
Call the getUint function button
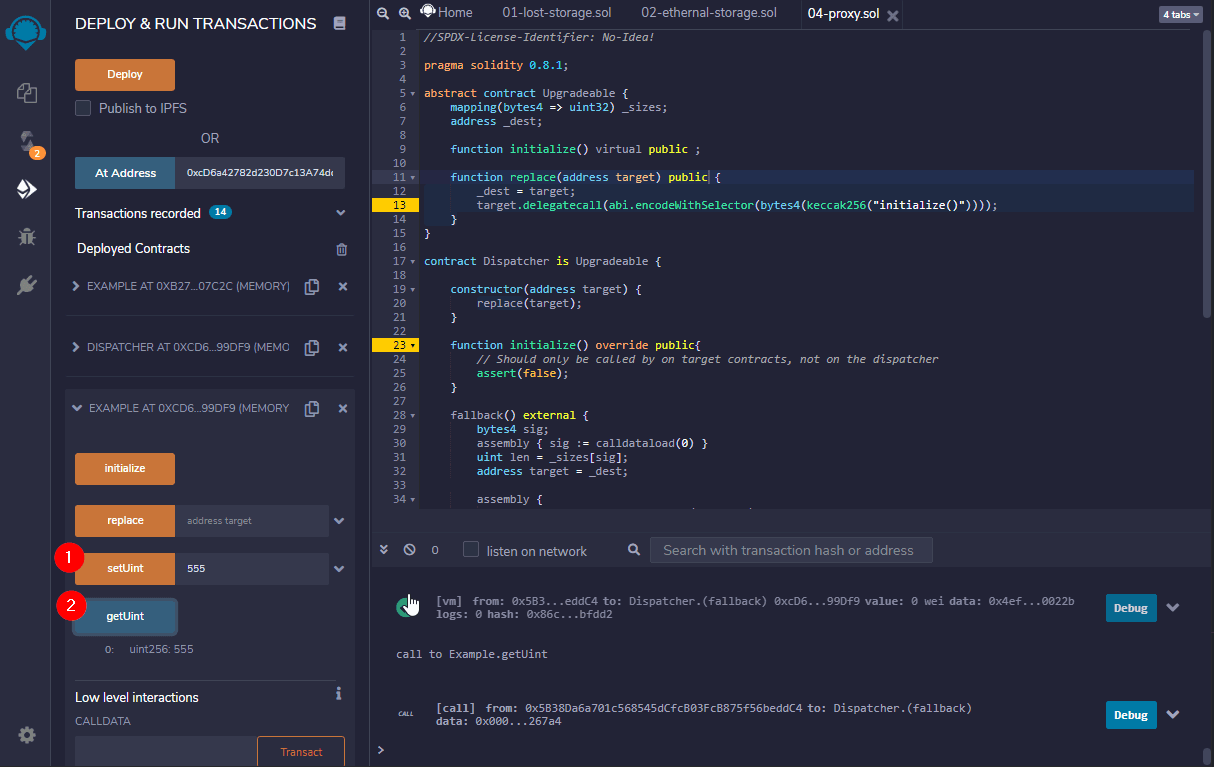pos(125,617)
